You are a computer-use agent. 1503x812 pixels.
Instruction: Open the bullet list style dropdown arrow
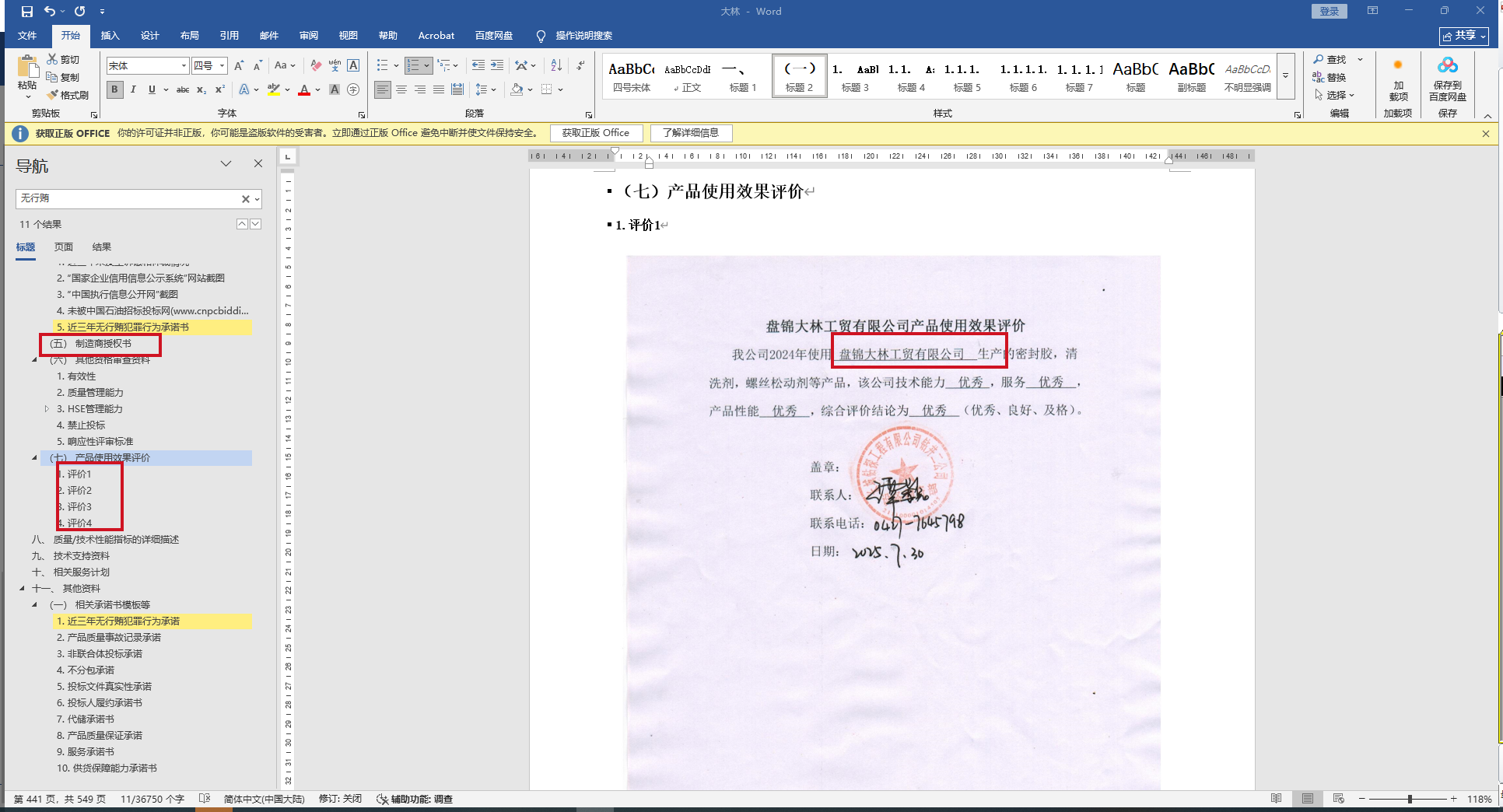point(396,66)
